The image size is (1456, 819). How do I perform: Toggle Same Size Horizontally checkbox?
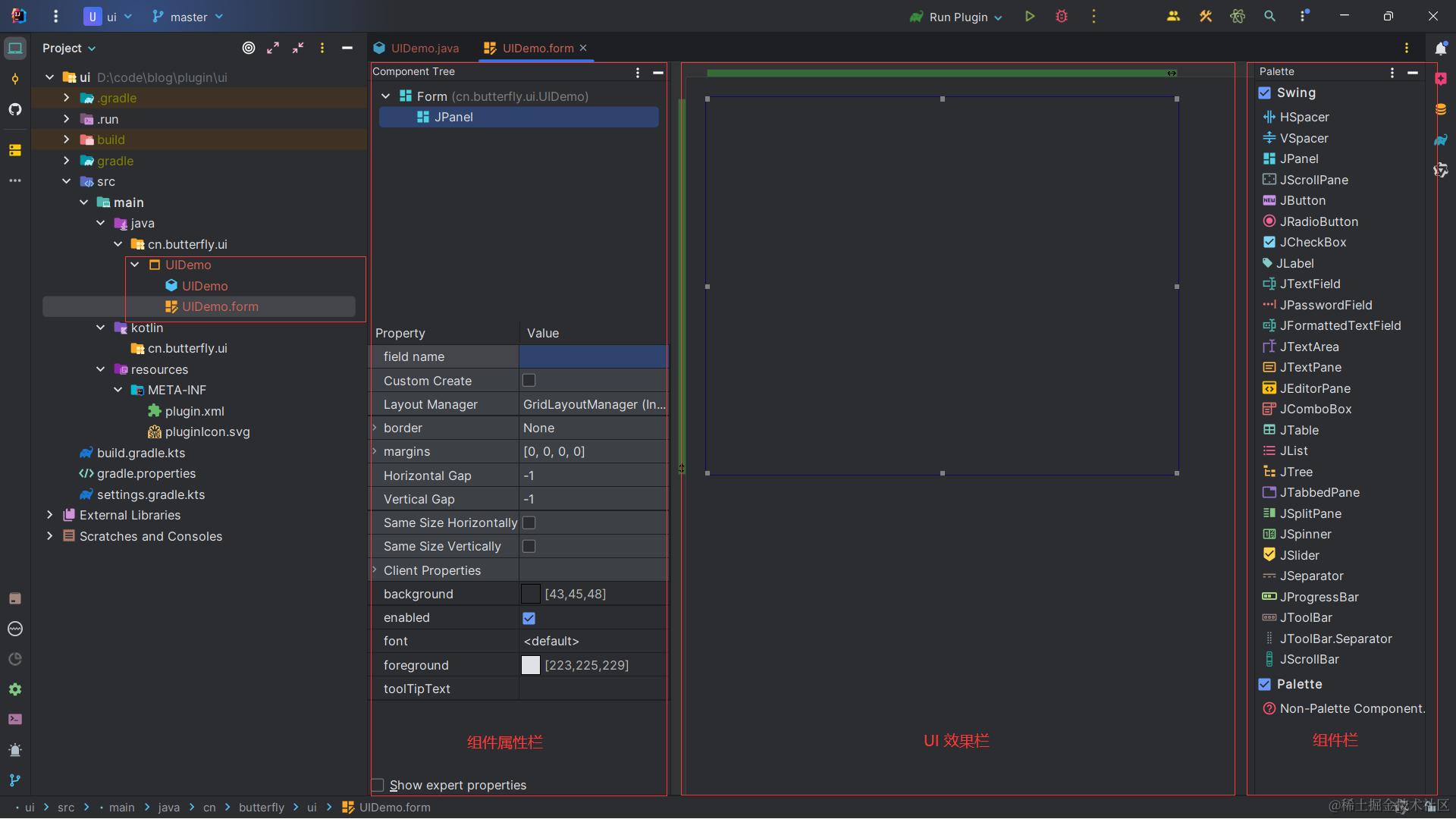[x=529, y=522]
